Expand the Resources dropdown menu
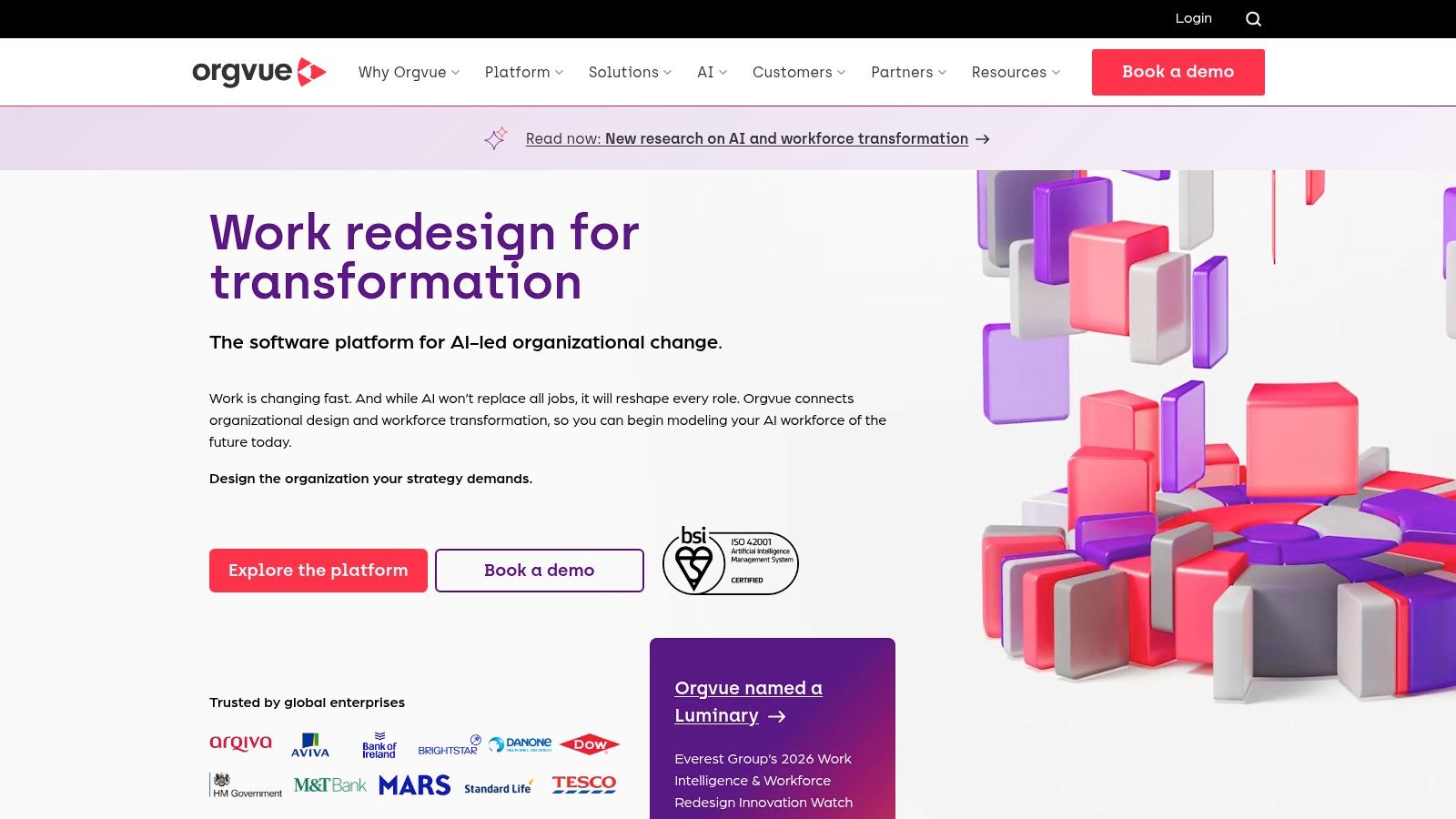The width and height of the screenshot is (1456, 819). (x=1016, y=72)
